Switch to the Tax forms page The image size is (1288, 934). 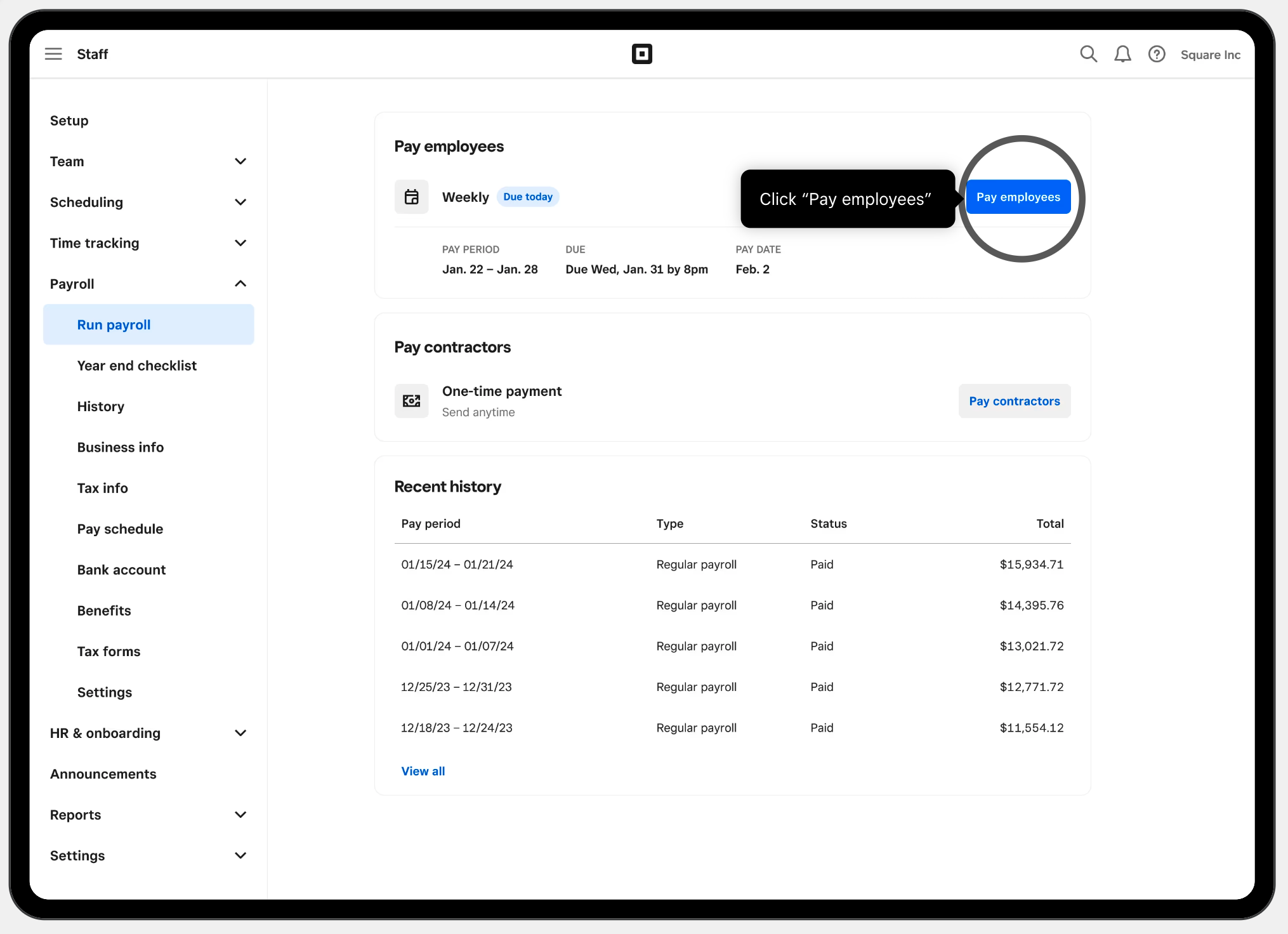pyautogui.click(x=108, y=651)
